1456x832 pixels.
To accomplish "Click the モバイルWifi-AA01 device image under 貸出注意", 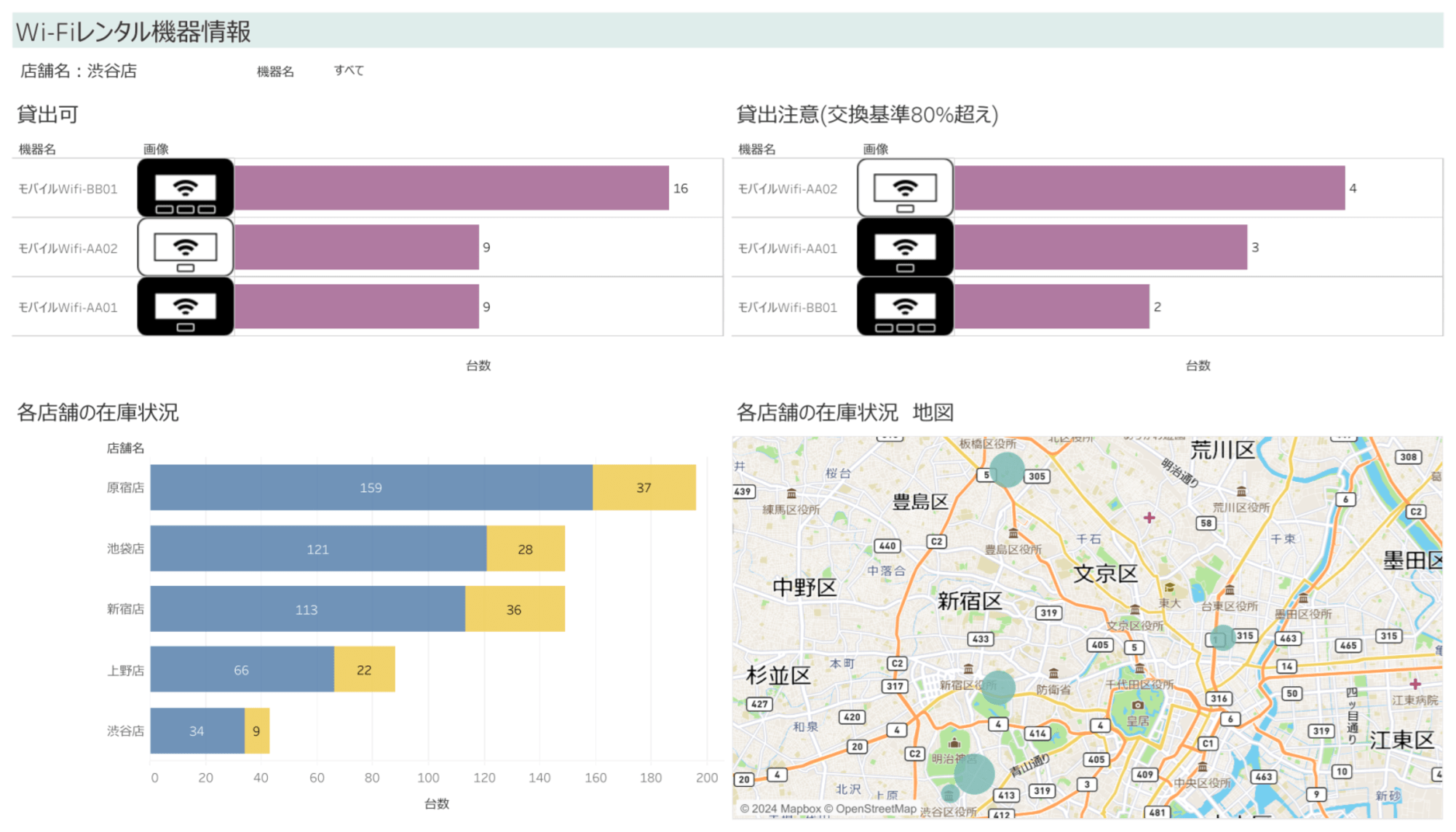I will pyautogui.click(x=905, y=247).
